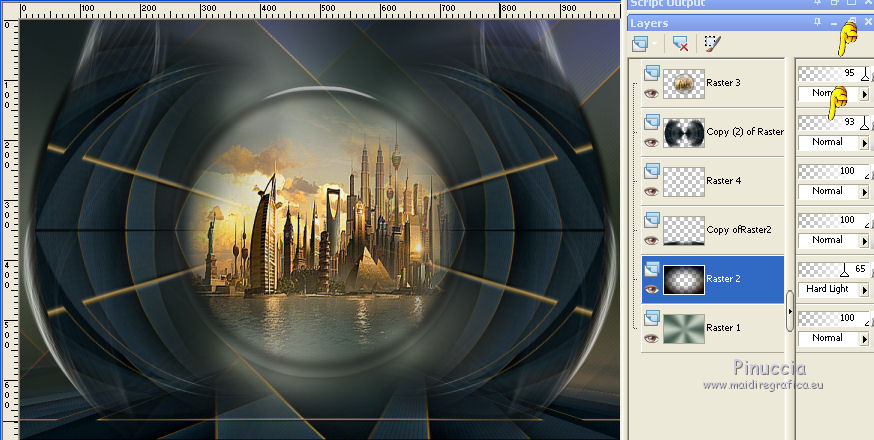Click opacity slider of Copy (2) of Raster at 93

point(833,123)
